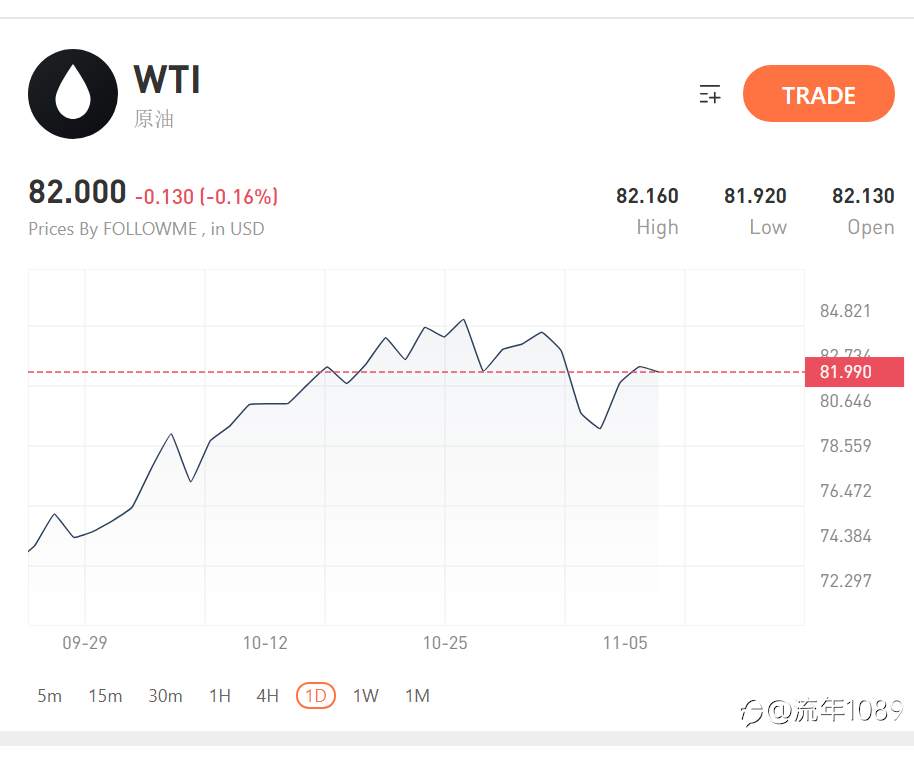Viewport: 914px width, 757px height.
Task: Click the 09-29 date axis label
Action: (85, 643)
